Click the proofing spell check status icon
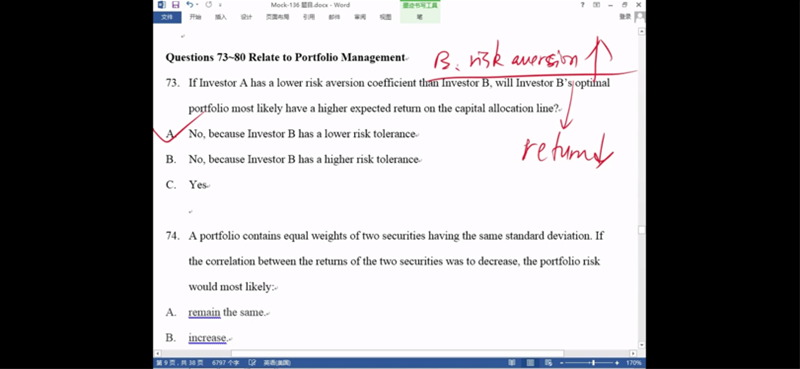This screenshot has height=369, width=800. [x=252, y=363]
